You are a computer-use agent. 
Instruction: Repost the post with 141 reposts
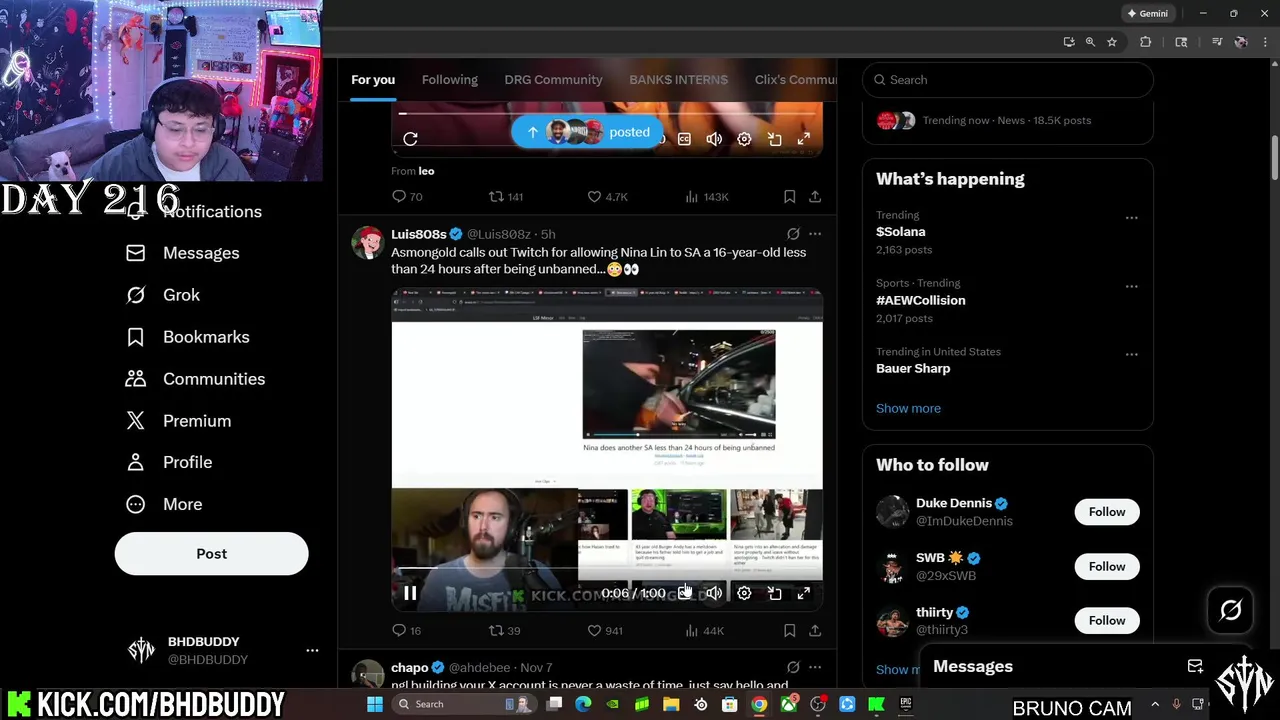[x=505, y=197]
